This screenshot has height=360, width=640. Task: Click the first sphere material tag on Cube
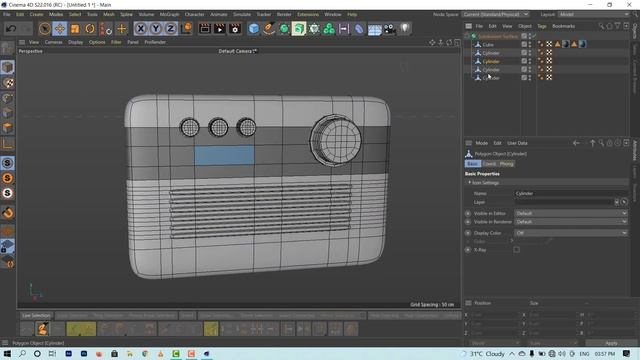click(x=566, y=44)
